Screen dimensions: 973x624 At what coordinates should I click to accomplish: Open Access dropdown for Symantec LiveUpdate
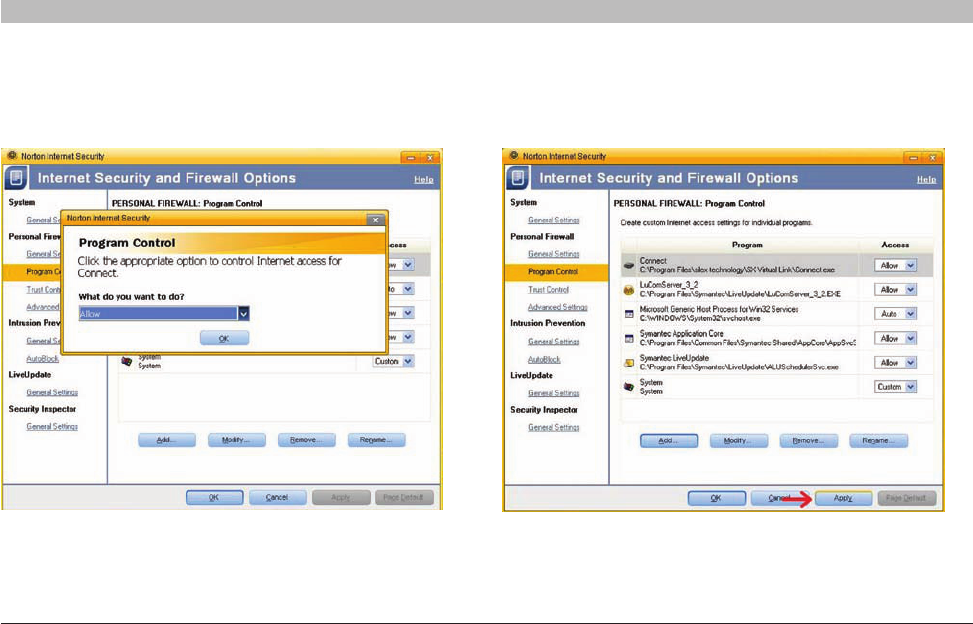coord(910,362)
